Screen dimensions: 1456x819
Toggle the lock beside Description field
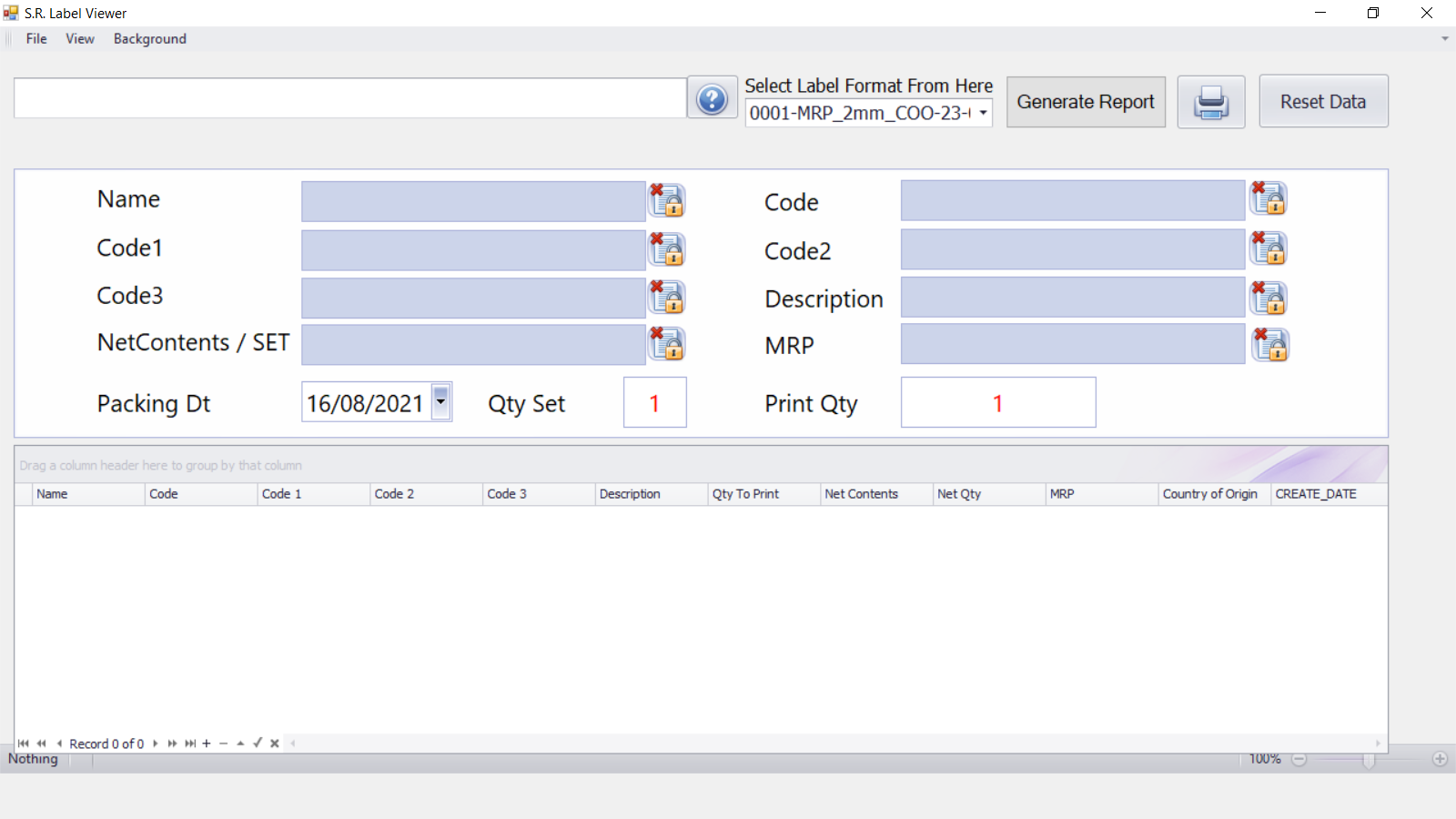point(1269,298)
